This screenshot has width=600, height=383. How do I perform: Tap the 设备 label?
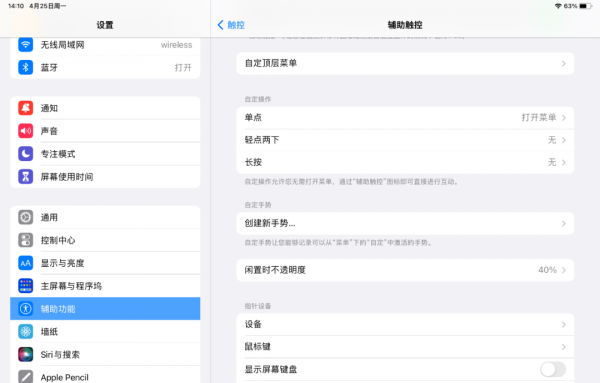(253, 324)
